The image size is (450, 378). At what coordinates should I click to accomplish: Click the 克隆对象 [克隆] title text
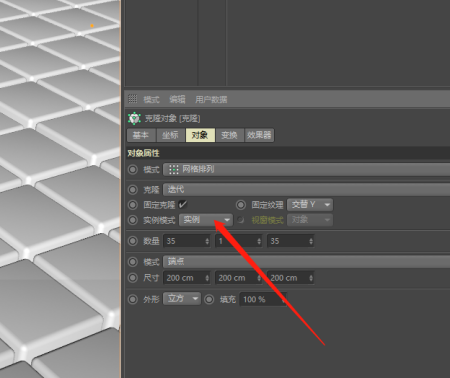[x=172, y=118]
